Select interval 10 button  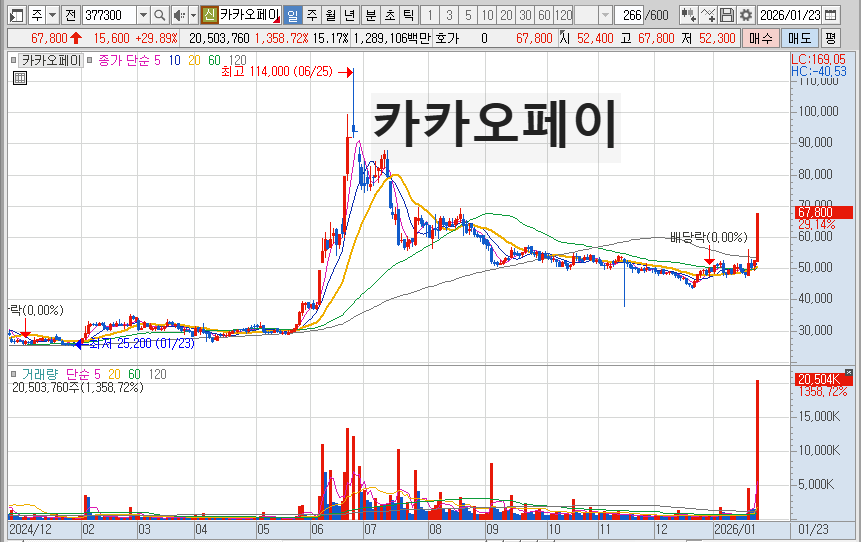[x=487, y=15]
